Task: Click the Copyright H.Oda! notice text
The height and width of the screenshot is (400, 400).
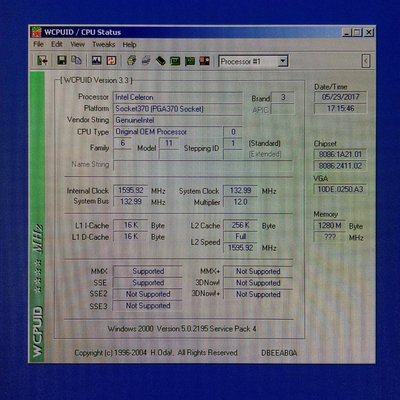Action: (156, 353)
